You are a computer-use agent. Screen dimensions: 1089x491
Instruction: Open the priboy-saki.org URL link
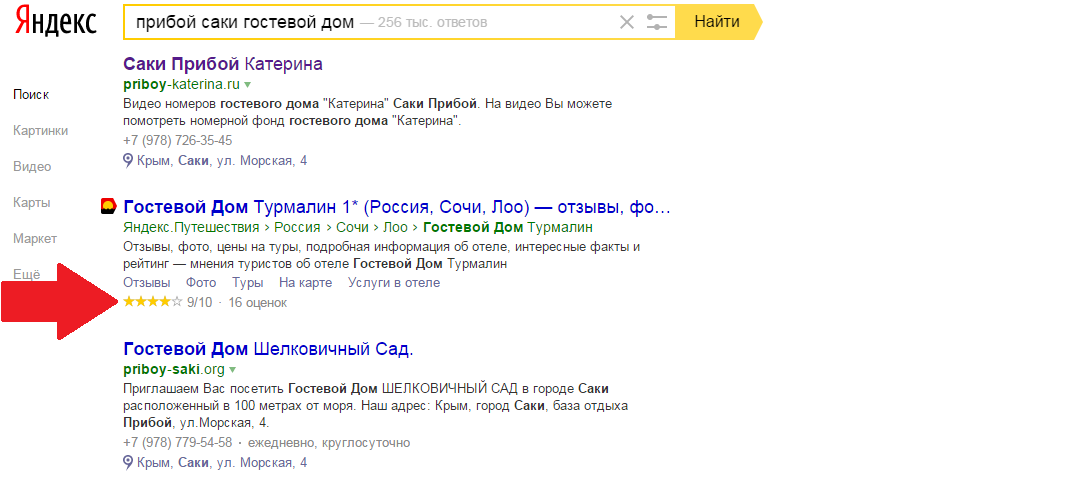click(x=174, y=369)
